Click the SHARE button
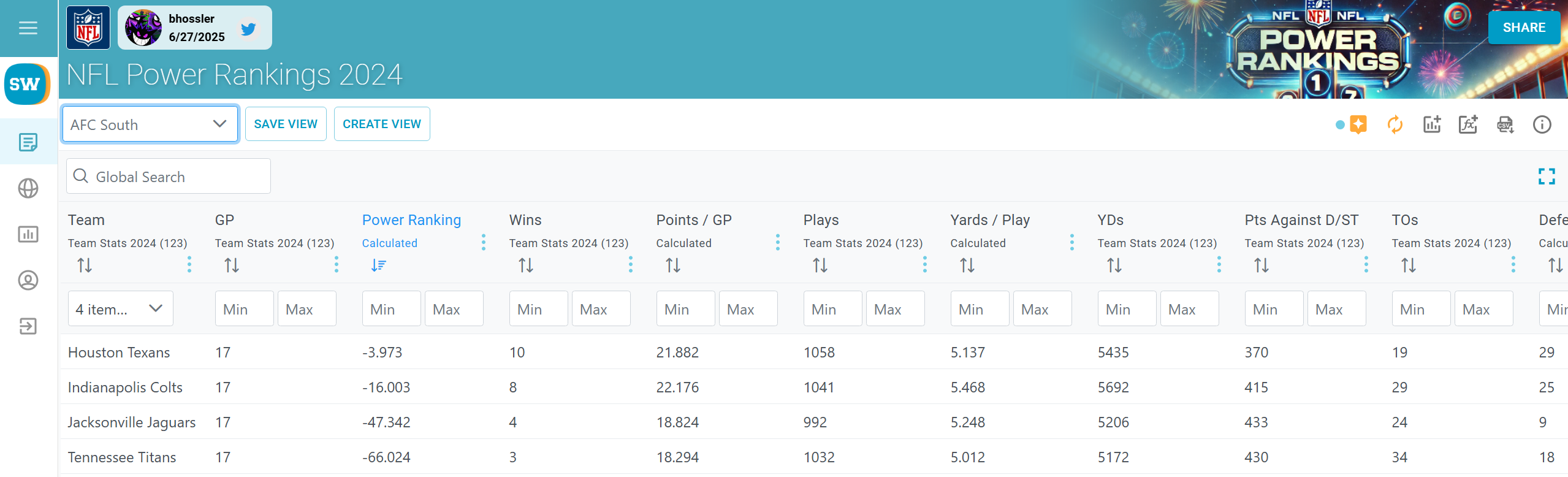The width and height of the screenshot is (1568, 477). point(1524,28)
